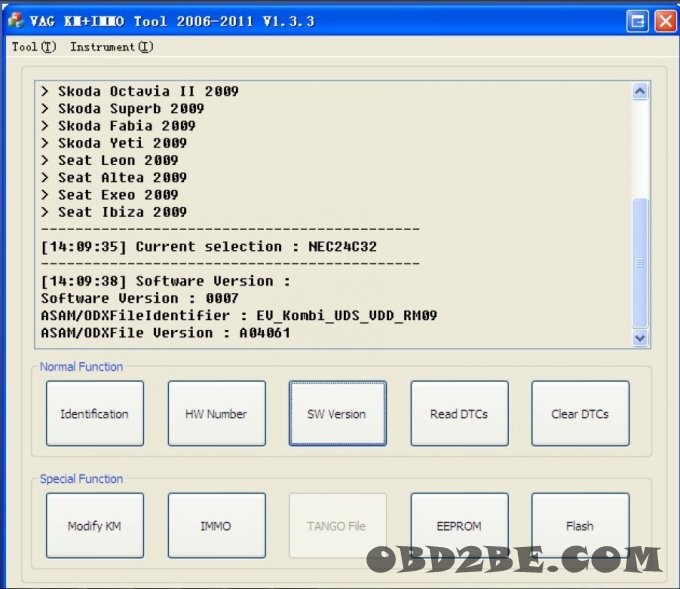
Task: Click the VAG KM+IMMO app title icon
Action: [x=16, y=20]
